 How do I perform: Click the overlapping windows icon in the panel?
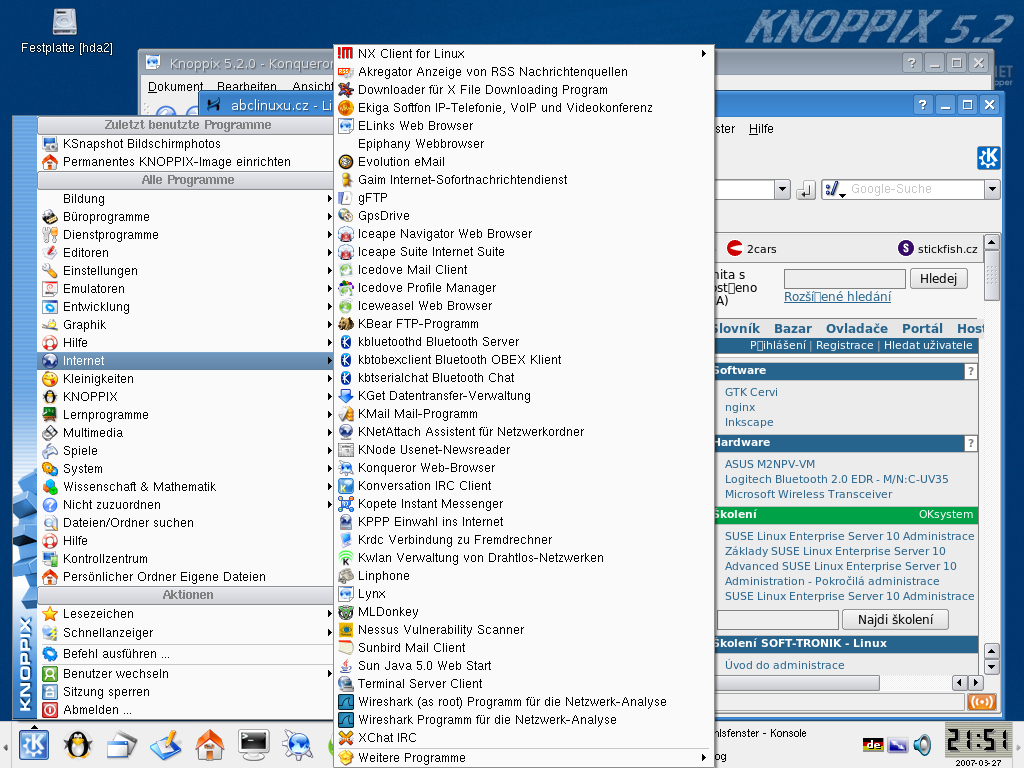(x=121, y=744)
